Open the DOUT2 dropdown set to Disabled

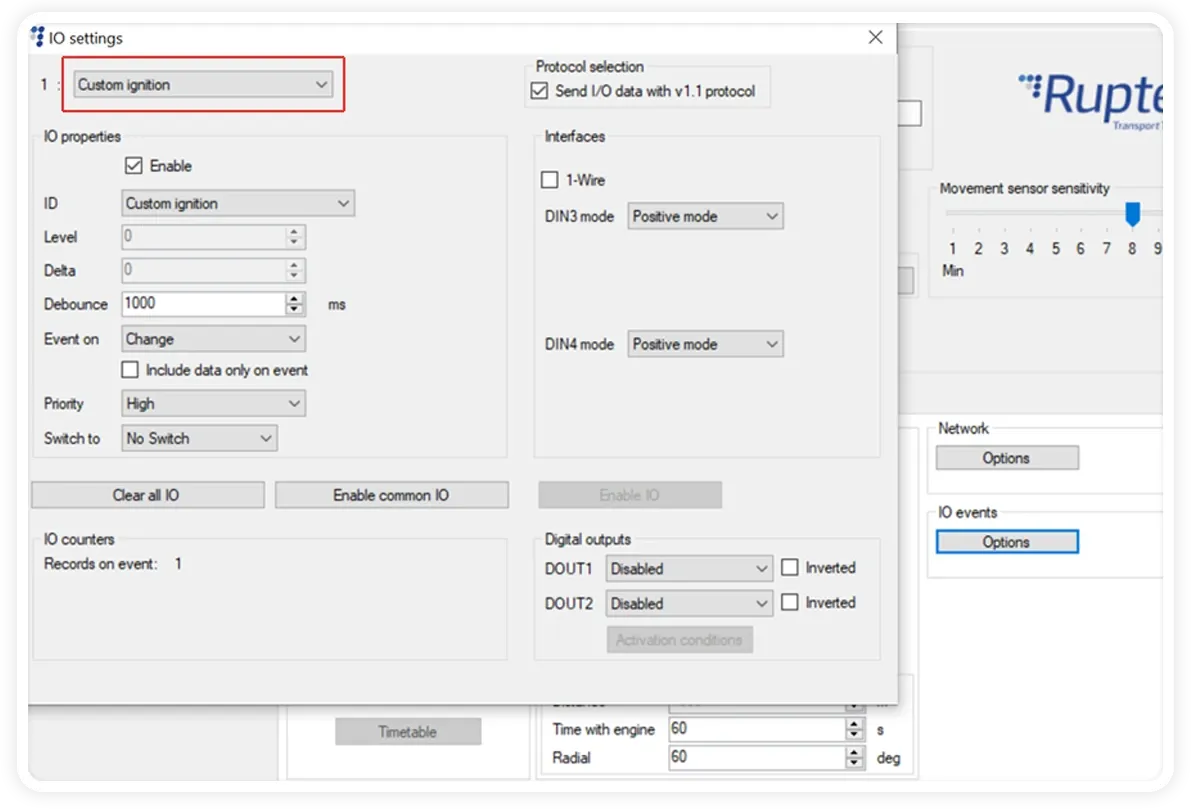689,603
